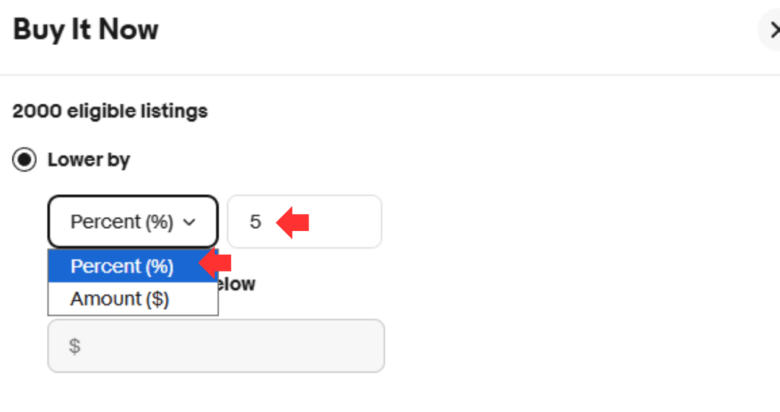Image resolution: width=780 pixels, height=412 pixels.
Task: Click the red arrow beside the 5 value
Action: pyautogui.click(x=292, y=222)
